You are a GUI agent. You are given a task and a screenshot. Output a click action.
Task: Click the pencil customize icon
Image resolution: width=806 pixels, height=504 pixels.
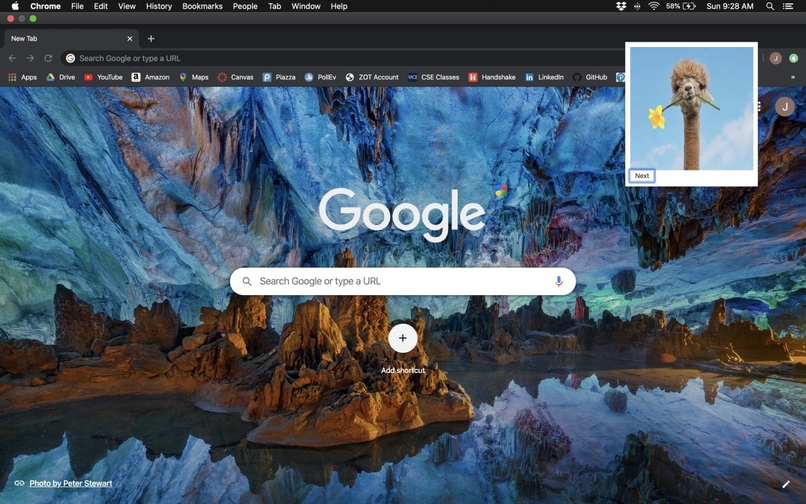785,484
